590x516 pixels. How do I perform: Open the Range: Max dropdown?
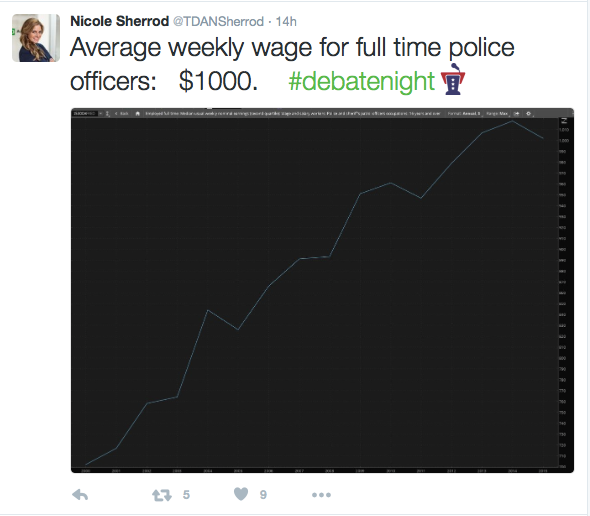[498, 113]
